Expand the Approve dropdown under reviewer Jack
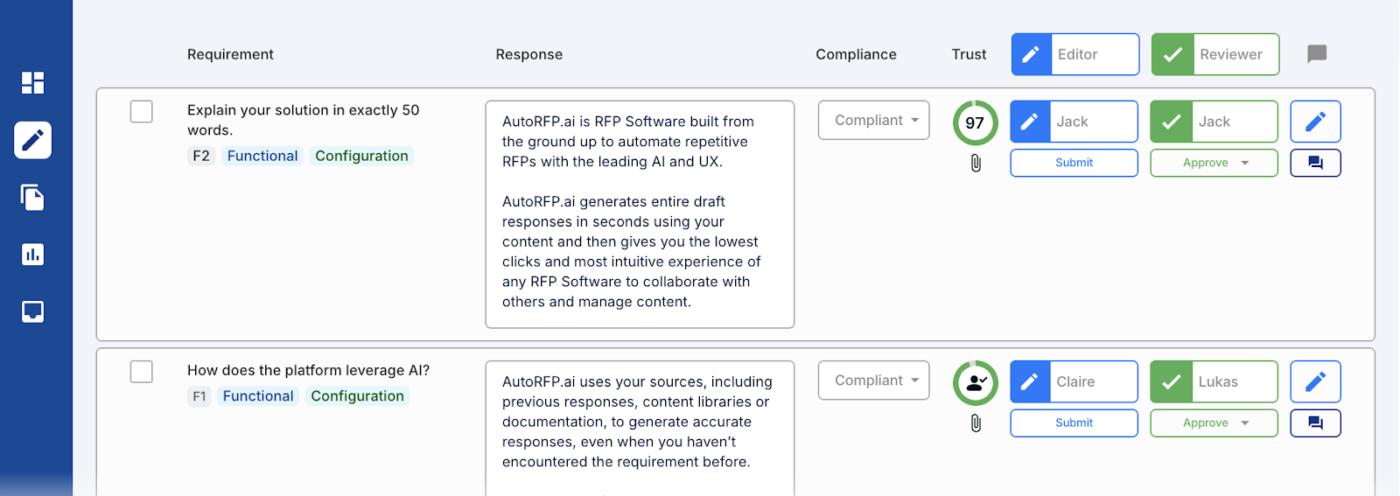 (x=1214, y=163)
